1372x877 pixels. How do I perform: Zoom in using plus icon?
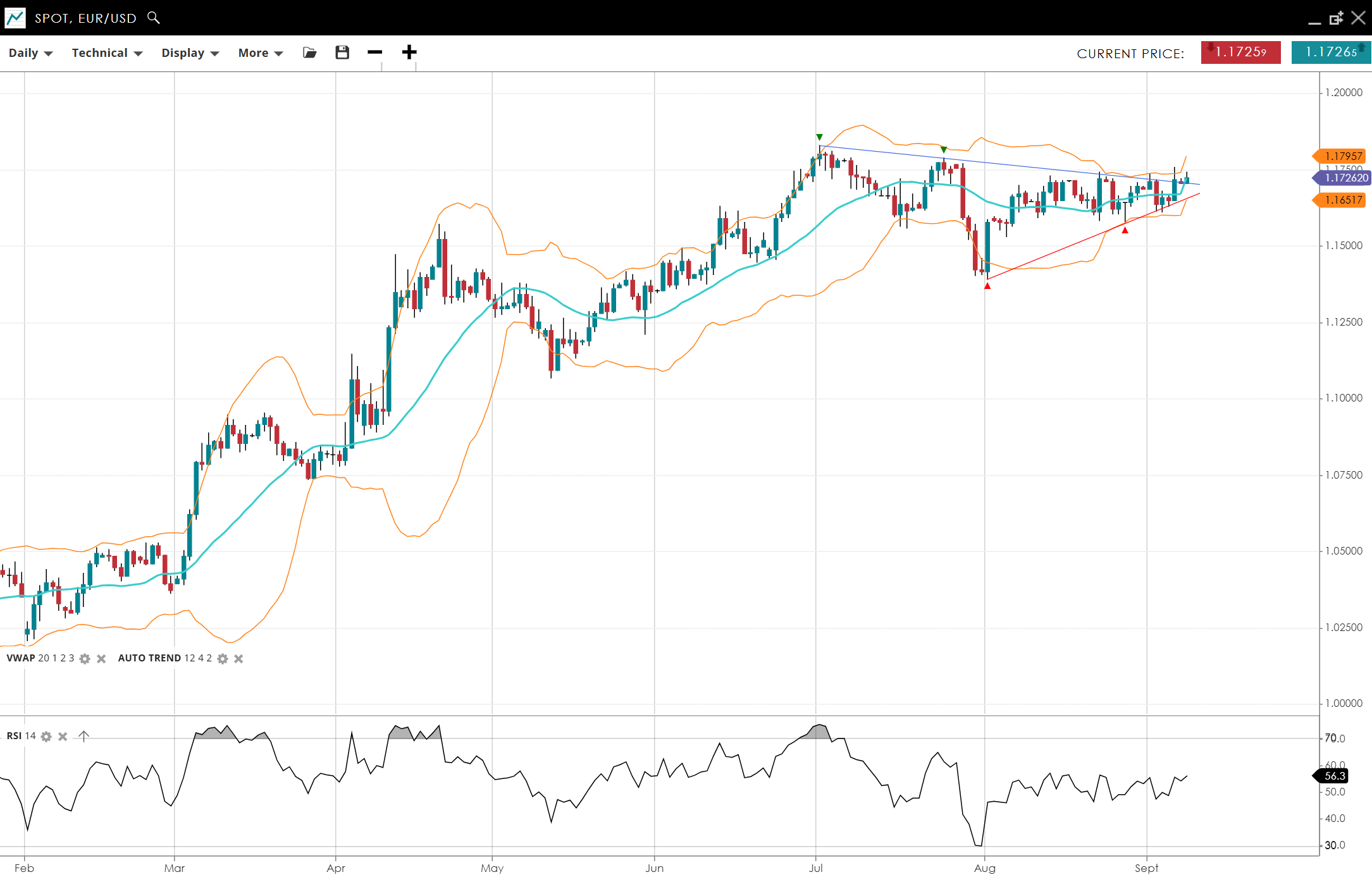point(409,52)
